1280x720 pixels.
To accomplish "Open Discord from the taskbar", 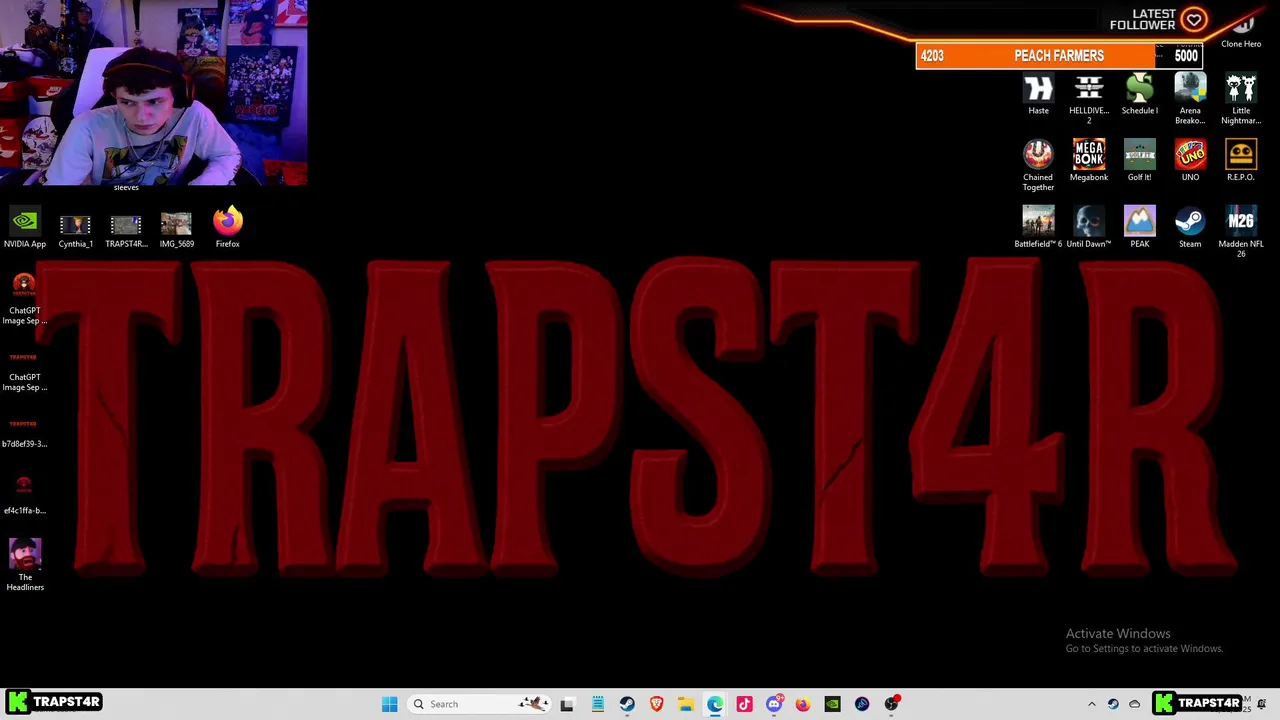I will 774,704.
